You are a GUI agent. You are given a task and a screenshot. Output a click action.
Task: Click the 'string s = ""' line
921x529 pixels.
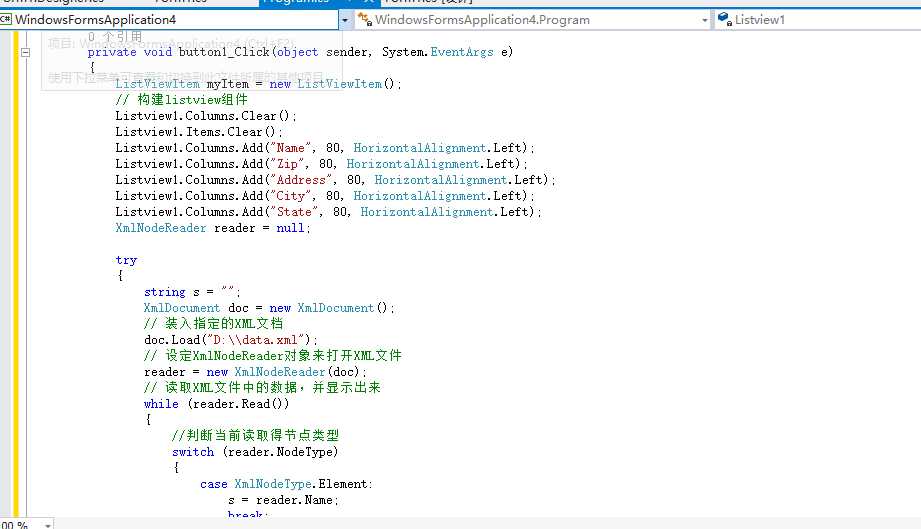pos(192,292)
